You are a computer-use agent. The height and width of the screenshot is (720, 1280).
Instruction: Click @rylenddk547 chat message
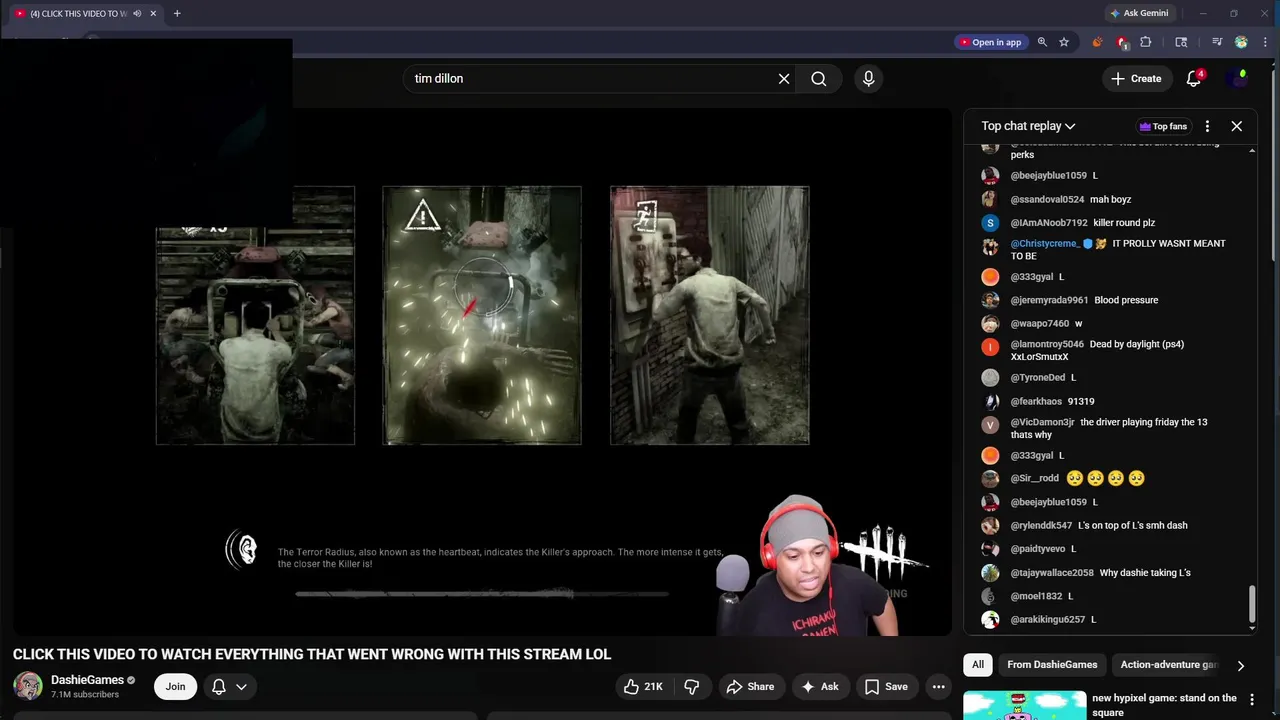pos(1110,525)
